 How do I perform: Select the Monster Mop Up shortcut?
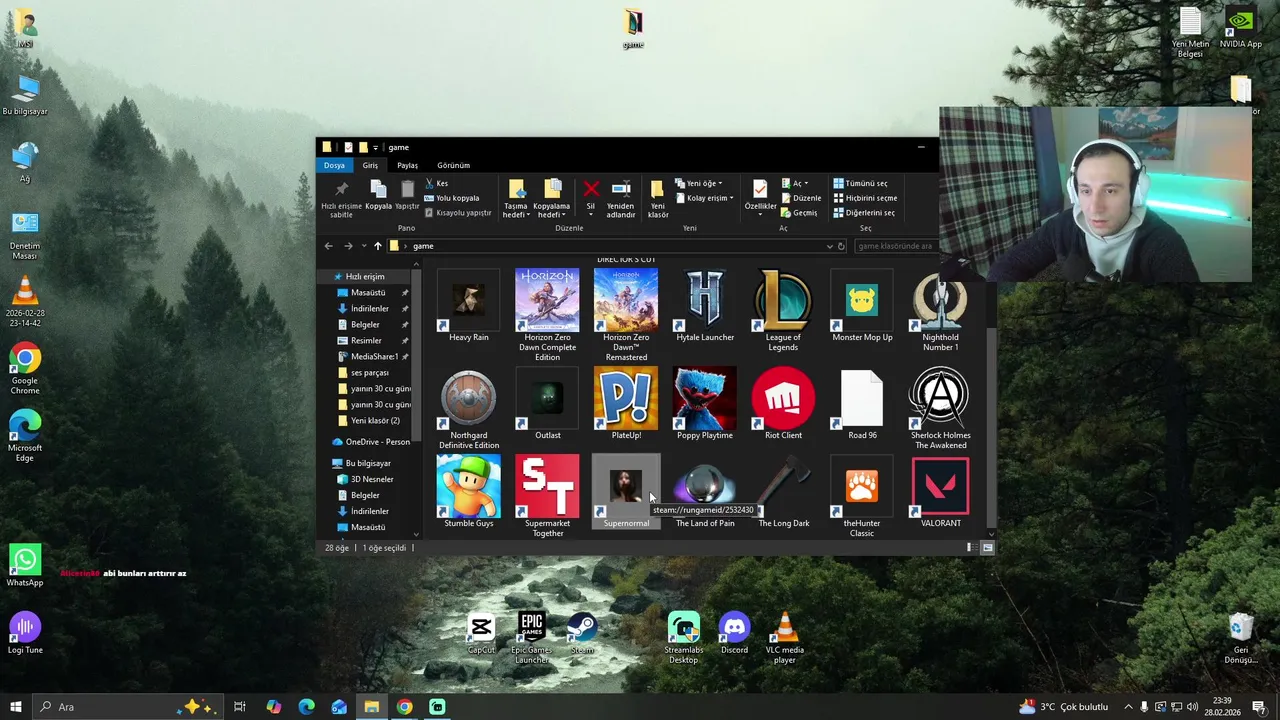(x=862, y=306)
